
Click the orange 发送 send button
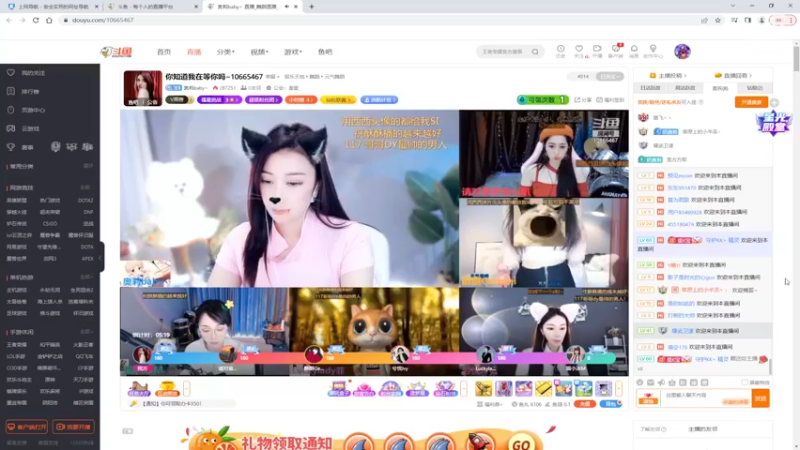pyautogui.click(x=760, y=397)
